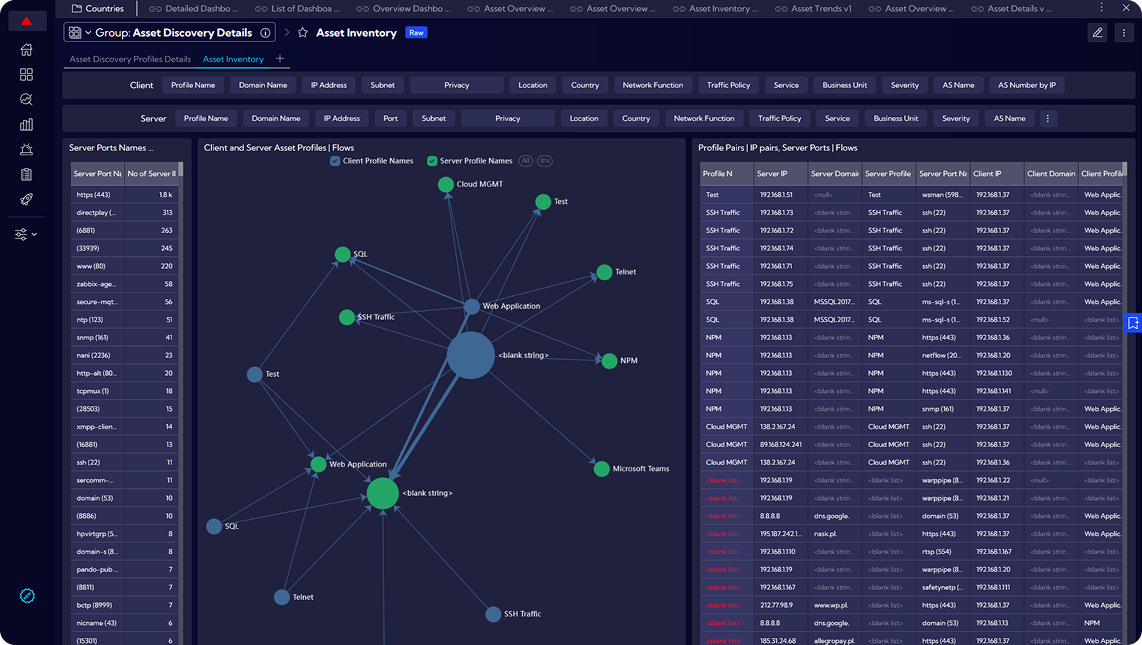1142x645 pixels.
Task: Uncheck the Client Profile Names checkbox
Action: (335, 161)
